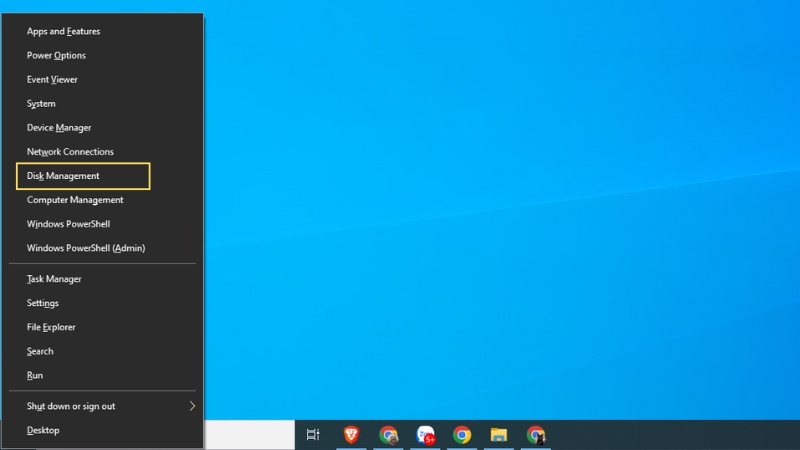
Task: Launch Task Manager from the menu
Action: point(54,279)
